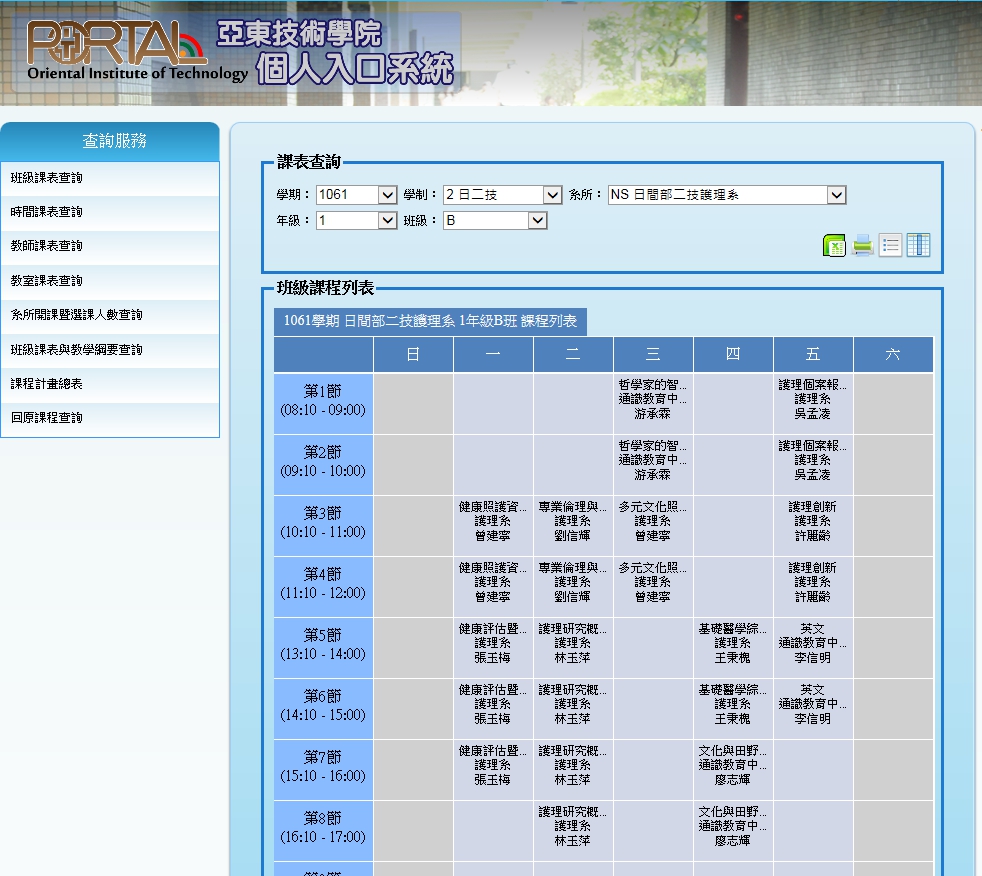Open the 學期 1061 dropdown
This screenshot has height=876, width=982.
click(356, 195)
